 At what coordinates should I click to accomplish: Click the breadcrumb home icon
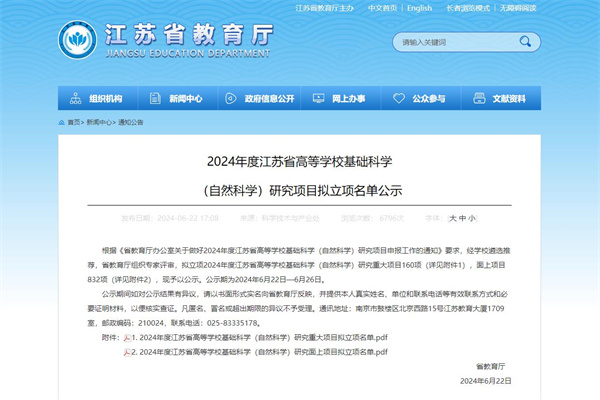coord(62,122)
